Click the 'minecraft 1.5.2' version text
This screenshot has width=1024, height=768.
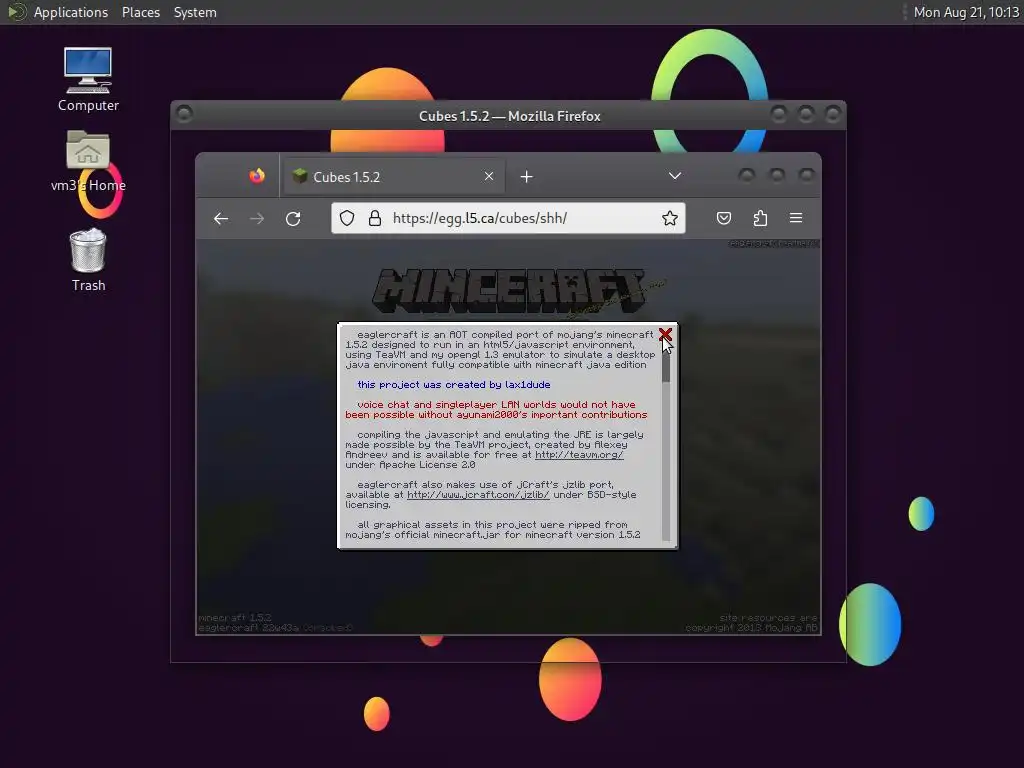click(x=234, y=617)
